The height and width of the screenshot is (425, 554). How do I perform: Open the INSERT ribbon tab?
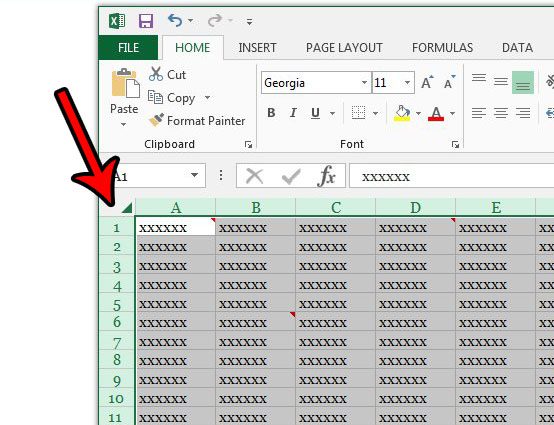click(257, 48)
